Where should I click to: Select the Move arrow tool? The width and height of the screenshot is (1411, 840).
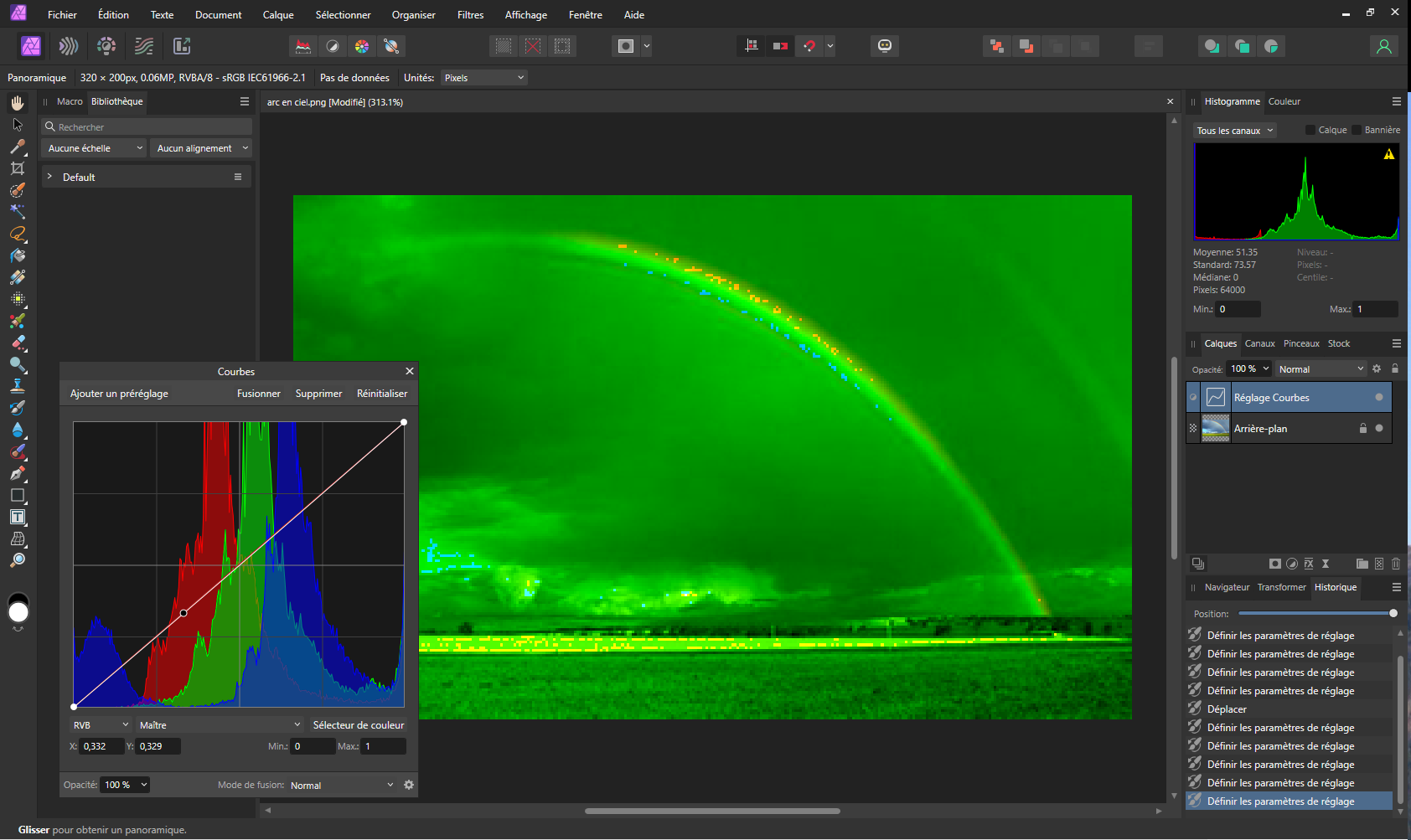[18, 125]
